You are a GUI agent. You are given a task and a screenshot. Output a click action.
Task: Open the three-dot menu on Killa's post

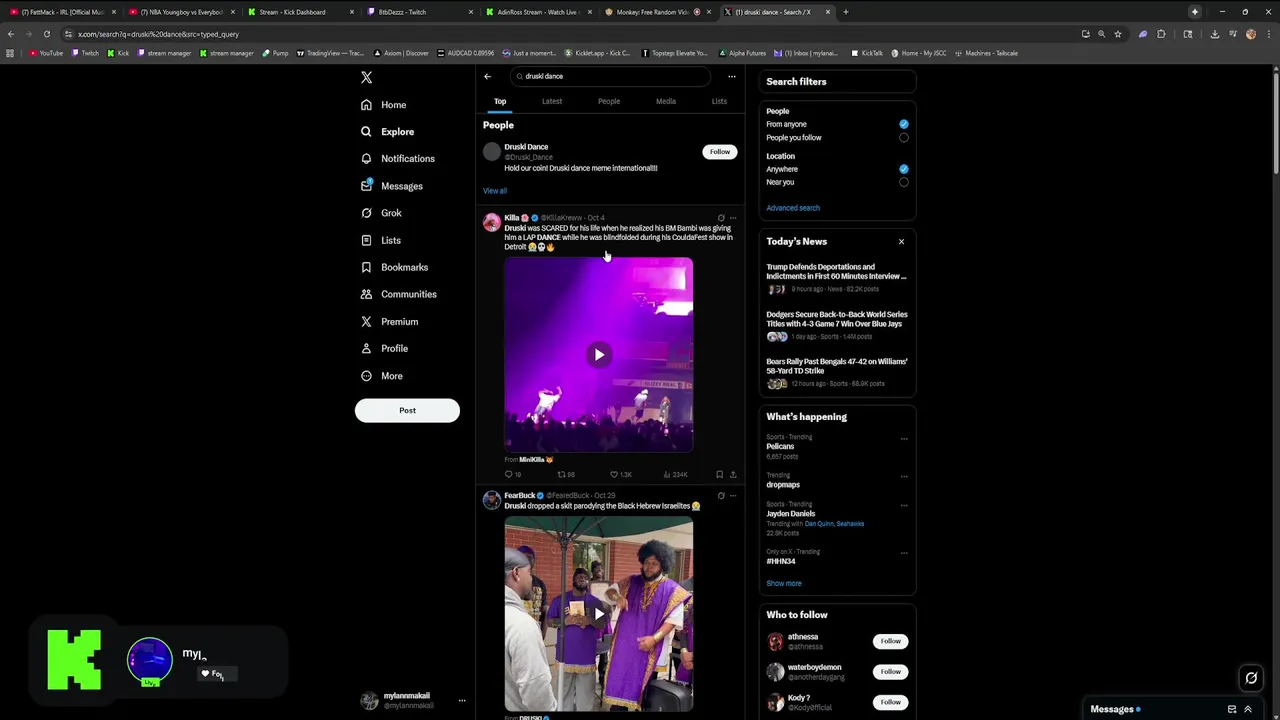click(733, 217)
